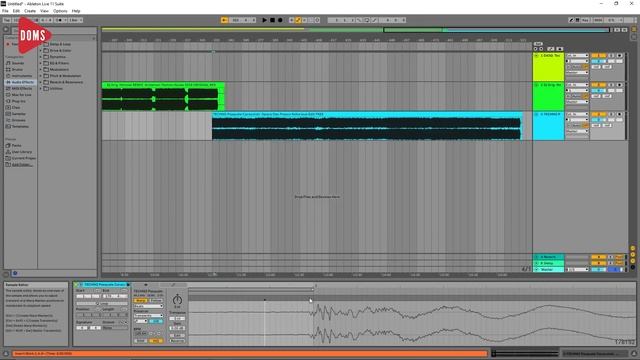The height and width of the screenshot is (360, 640).
Task: Toggle the Info View button at bottom left
Action: click(6, 353)
